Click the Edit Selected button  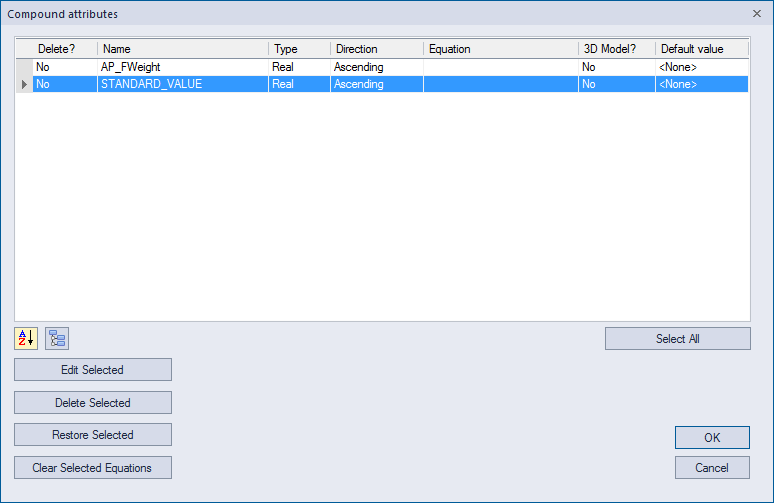point(93,370)
